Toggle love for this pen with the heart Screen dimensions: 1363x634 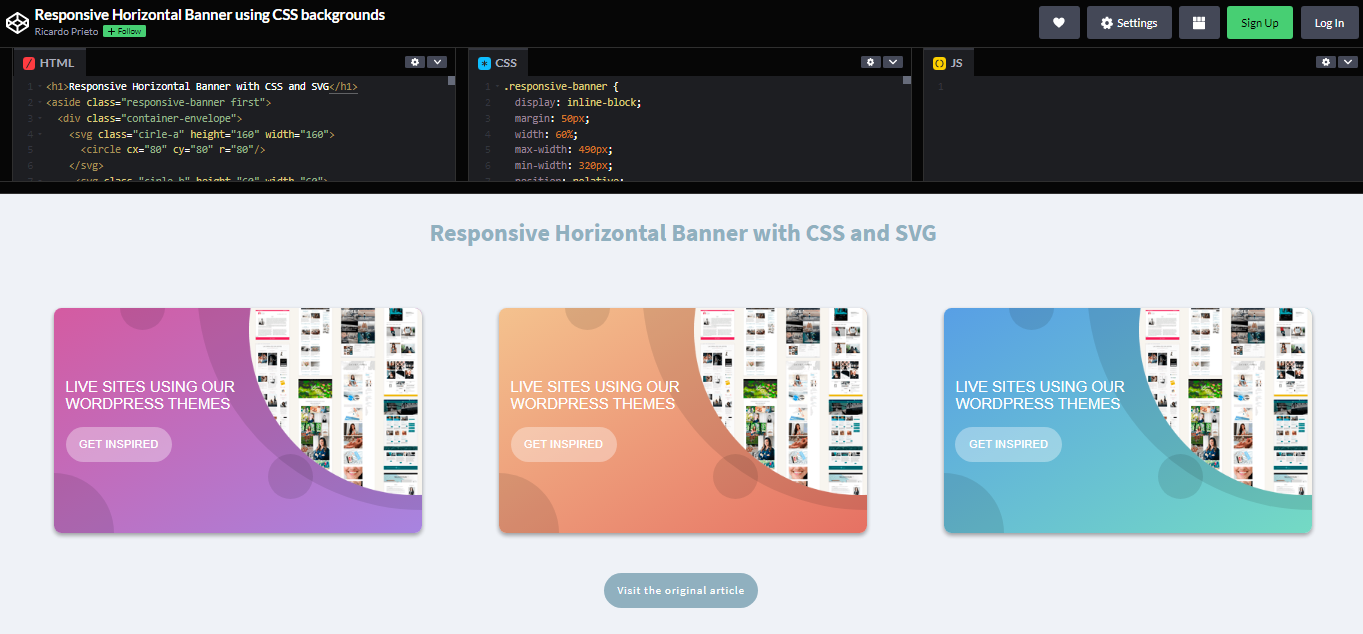[x=1059, y=22]
